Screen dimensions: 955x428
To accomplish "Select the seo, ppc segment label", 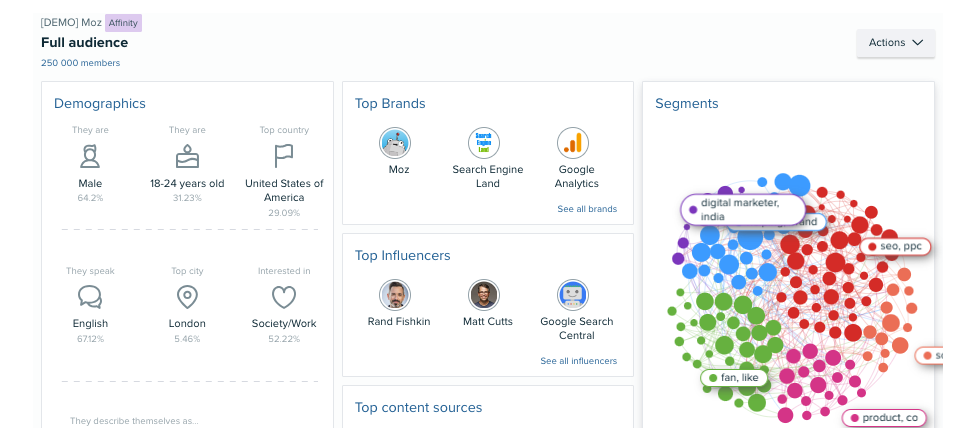I will [895, 247].
